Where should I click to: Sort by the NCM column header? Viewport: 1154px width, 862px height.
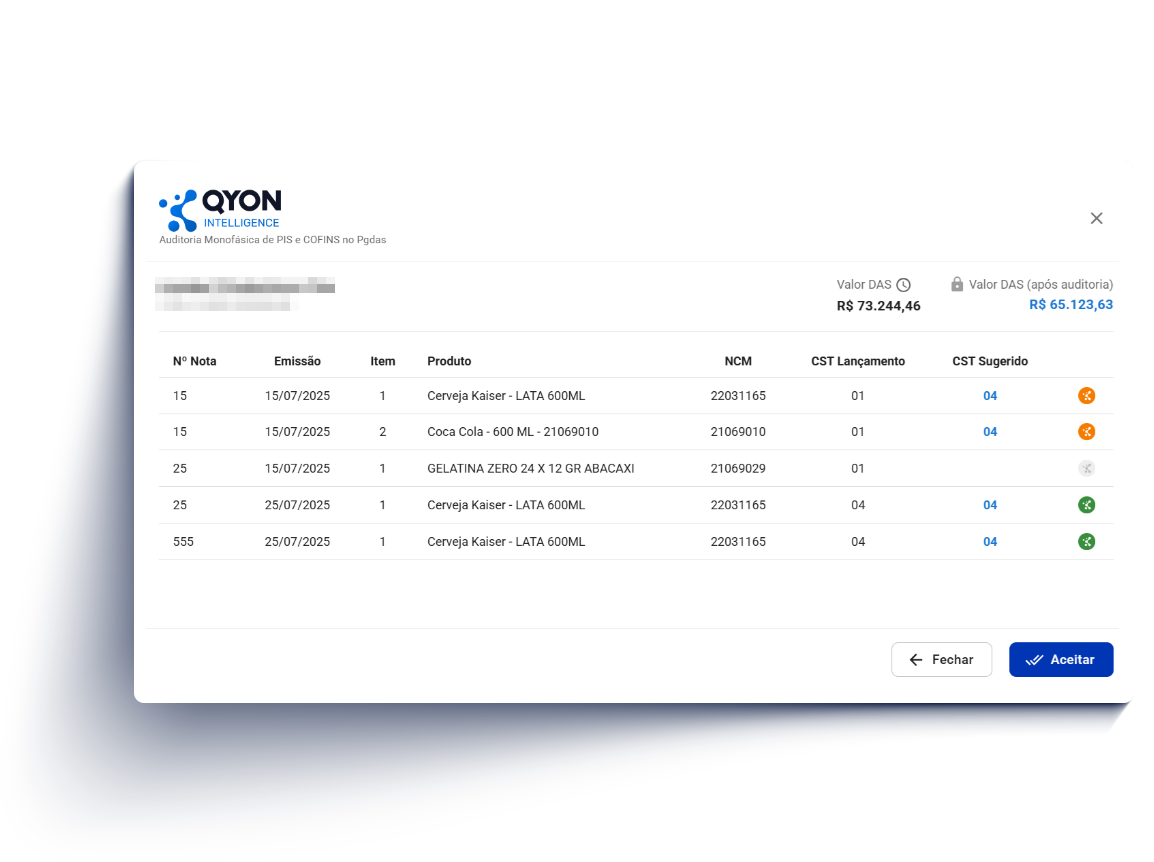[738, 361]
